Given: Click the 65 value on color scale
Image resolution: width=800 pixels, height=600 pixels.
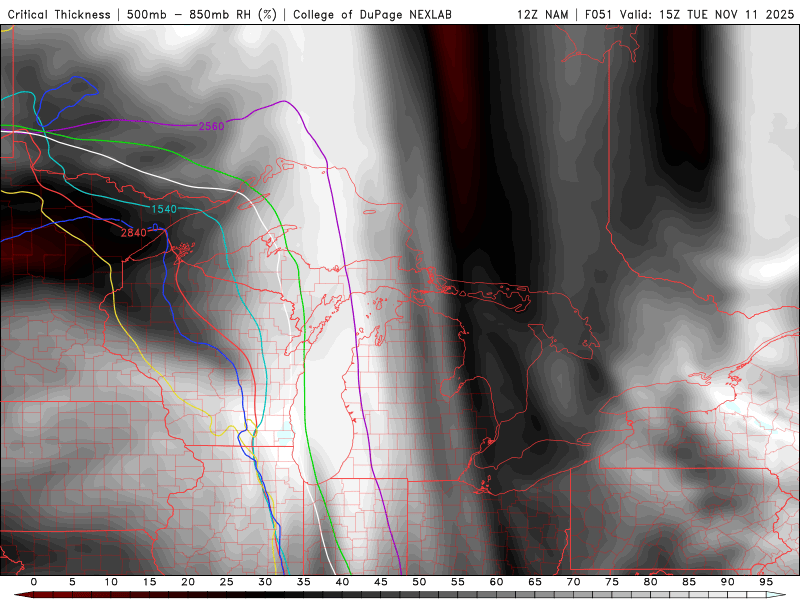Looking at the screenshot, I should point(535,582).
